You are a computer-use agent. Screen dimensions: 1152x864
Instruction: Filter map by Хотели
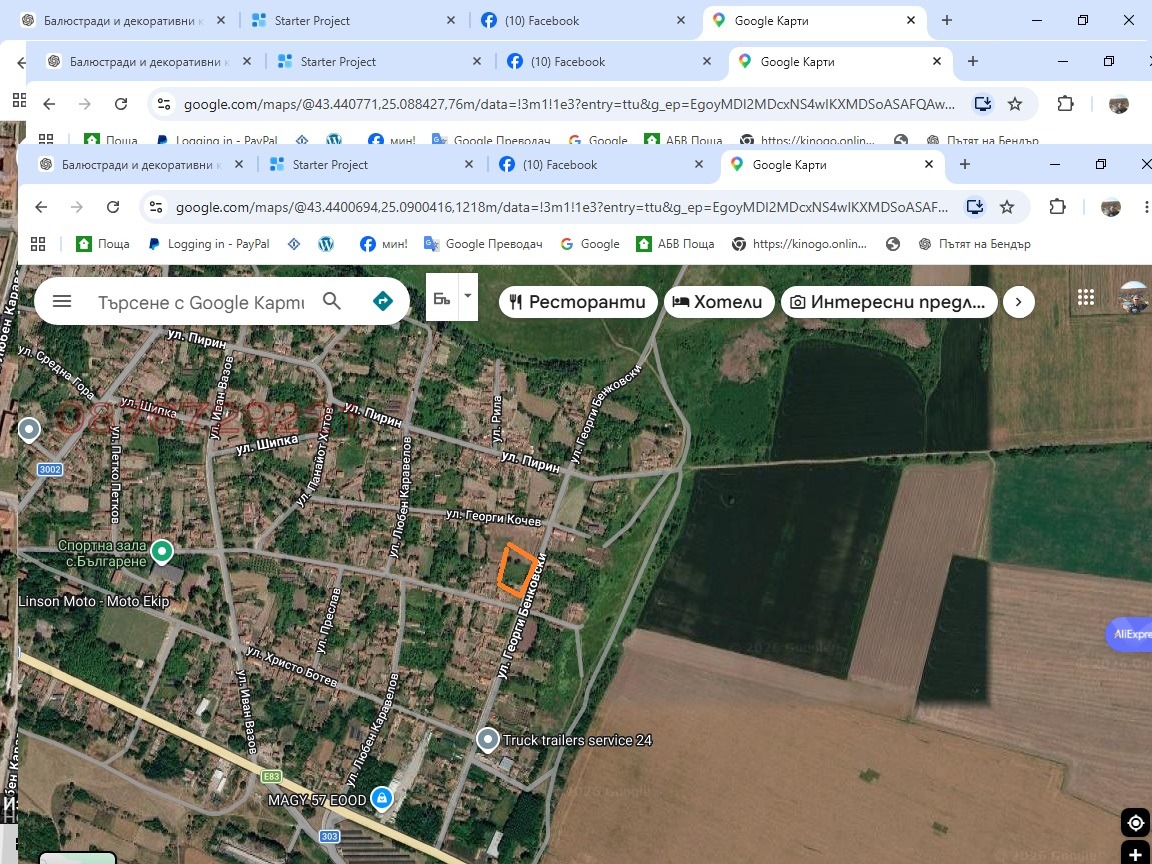click(719, 302)
